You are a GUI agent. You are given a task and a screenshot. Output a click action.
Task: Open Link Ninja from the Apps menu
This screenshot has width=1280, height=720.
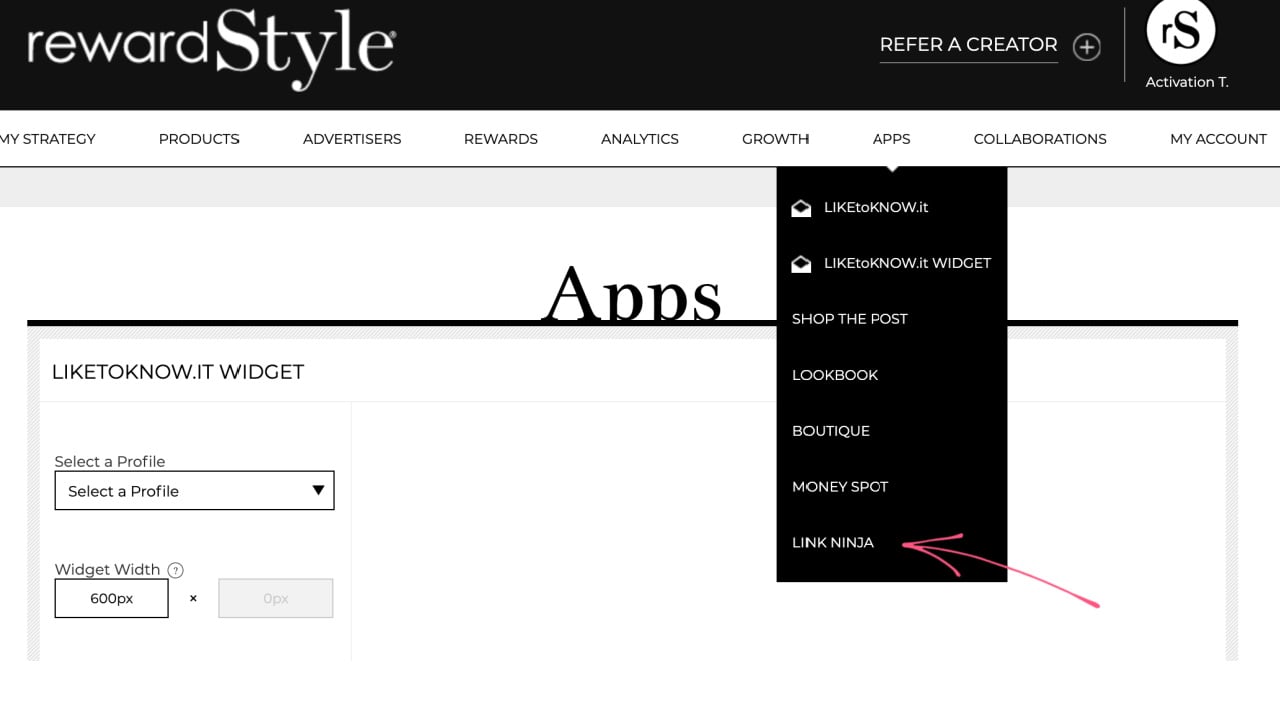833,543
